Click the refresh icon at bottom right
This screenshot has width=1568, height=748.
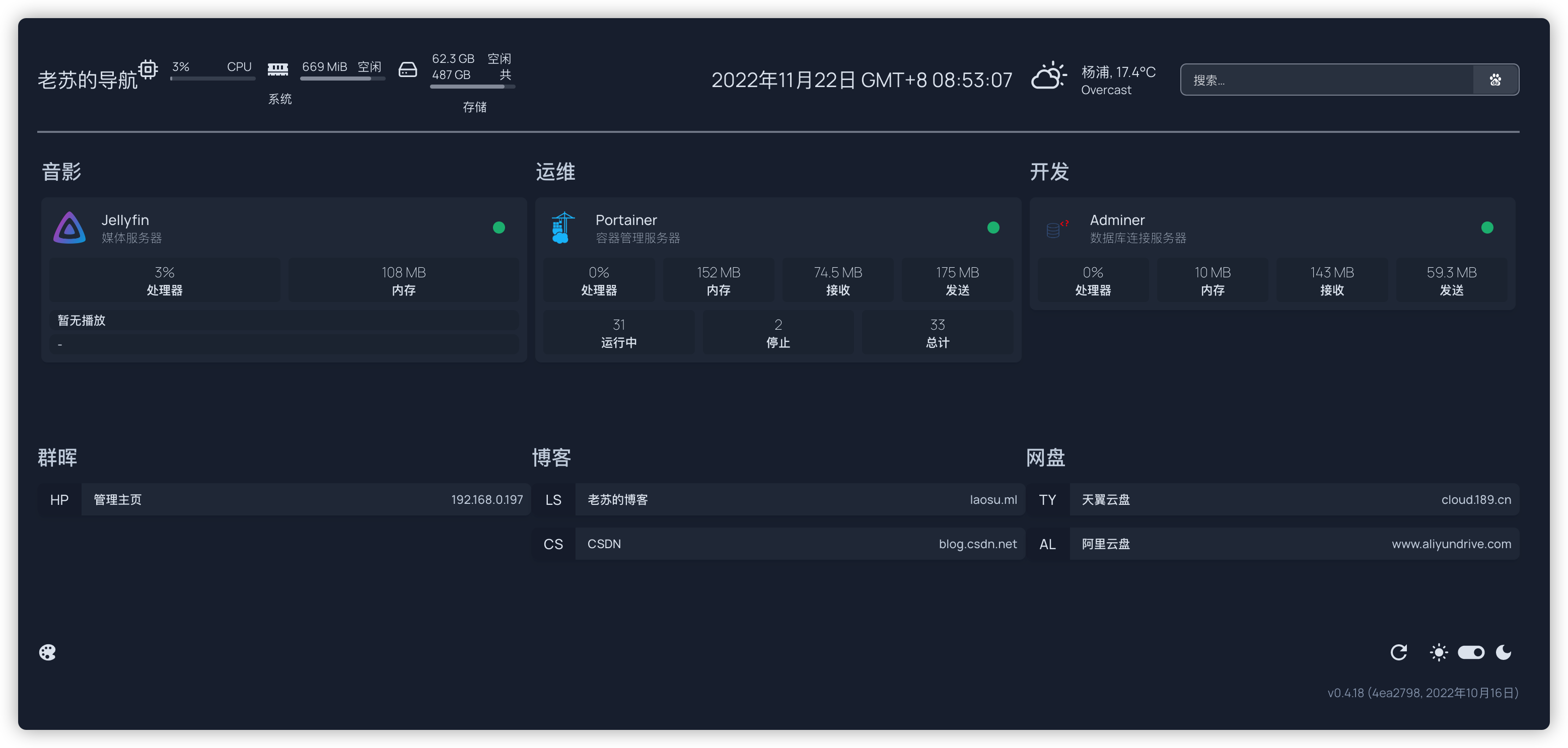tap(1399, 652)
